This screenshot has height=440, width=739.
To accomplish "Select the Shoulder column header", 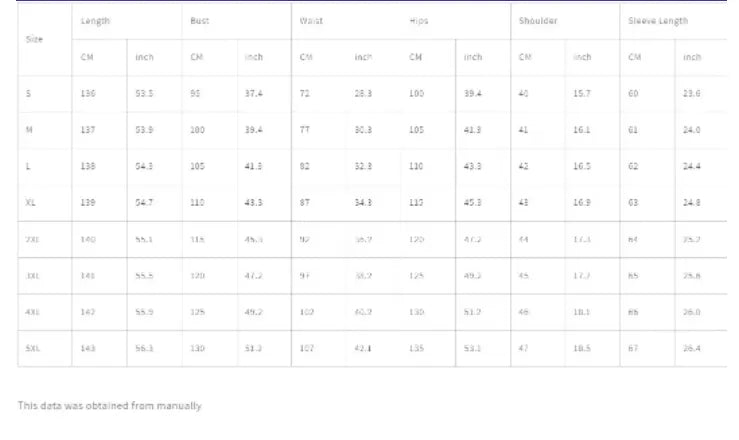I will click(x=538, y=21).
